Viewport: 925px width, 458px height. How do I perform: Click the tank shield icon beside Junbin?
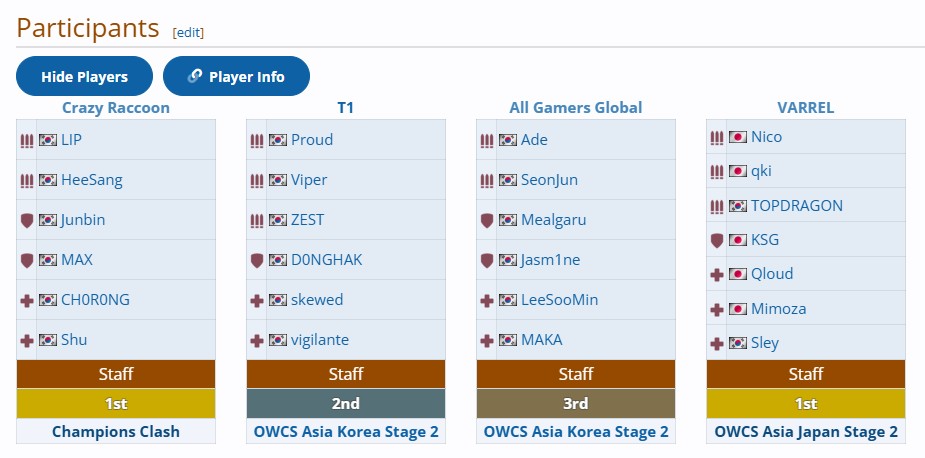point(27,220)
